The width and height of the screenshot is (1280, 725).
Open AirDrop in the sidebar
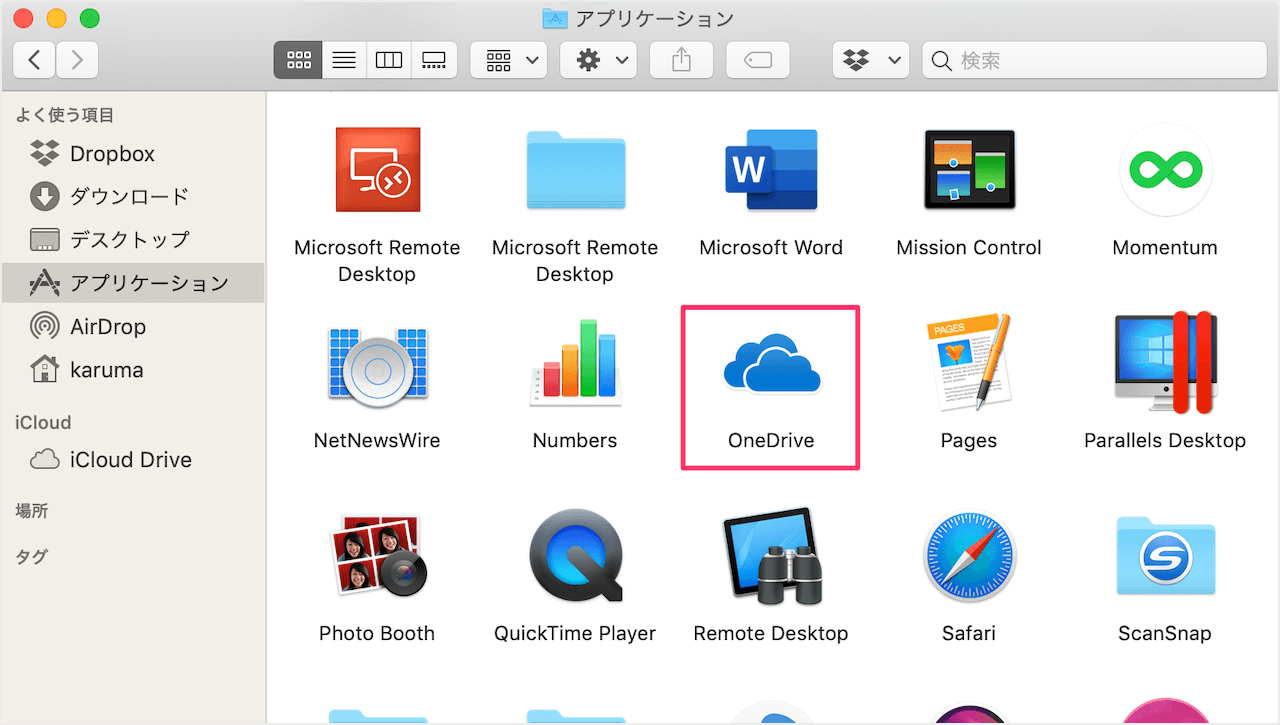pyautogui.click(x=133, y=326)
